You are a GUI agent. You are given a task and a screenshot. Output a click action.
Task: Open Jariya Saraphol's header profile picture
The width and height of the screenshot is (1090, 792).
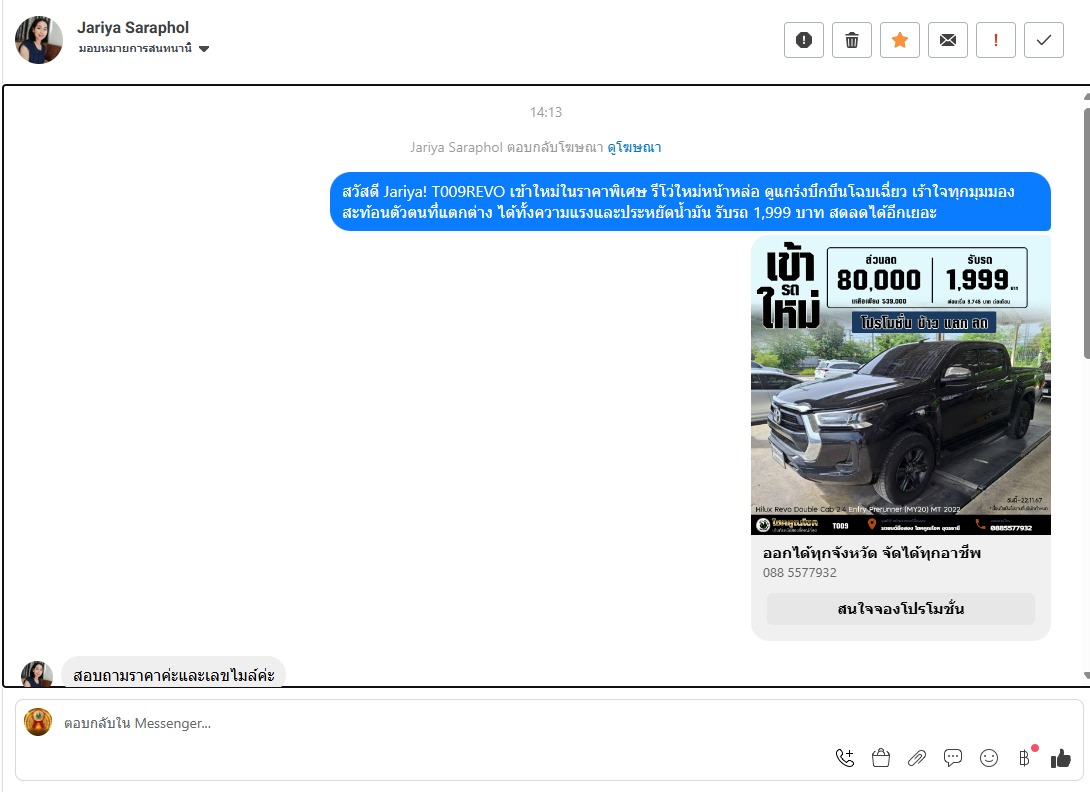click(39, 40)
